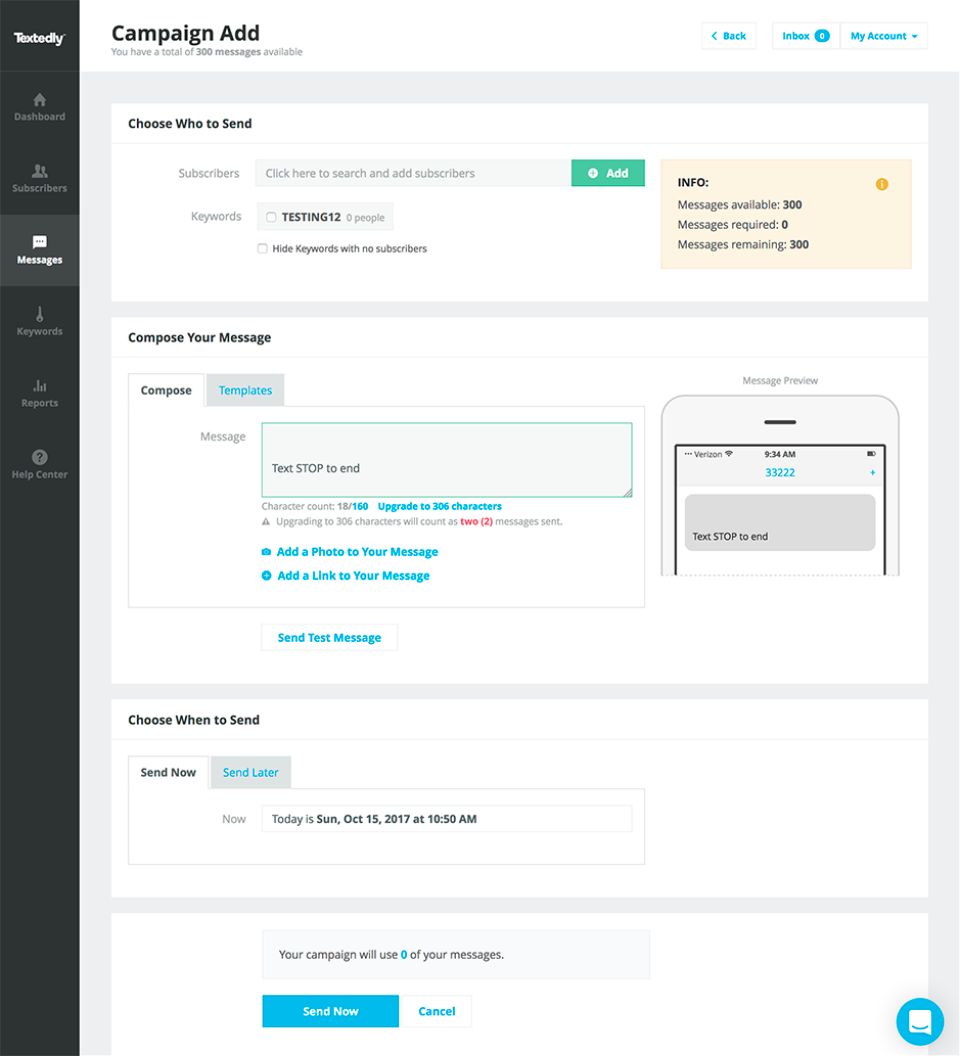Switch to the Templates tab
Image resolution: width=960 pixels, height=1056 pixels.
pos(245,390)
